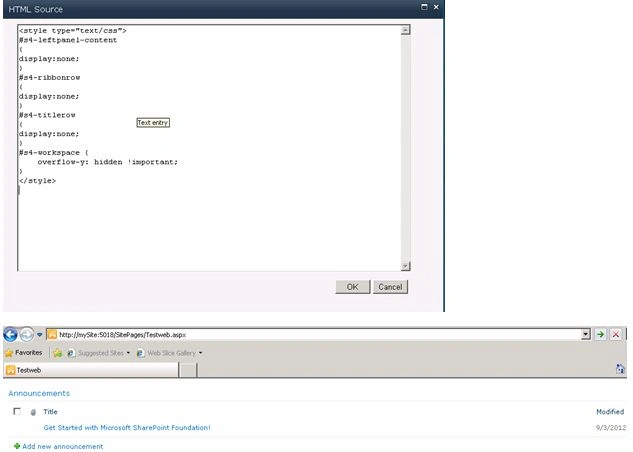The image size is (633, 452).
Task: Maximize the HTML Source dialog
Action: tap(424, 7)
